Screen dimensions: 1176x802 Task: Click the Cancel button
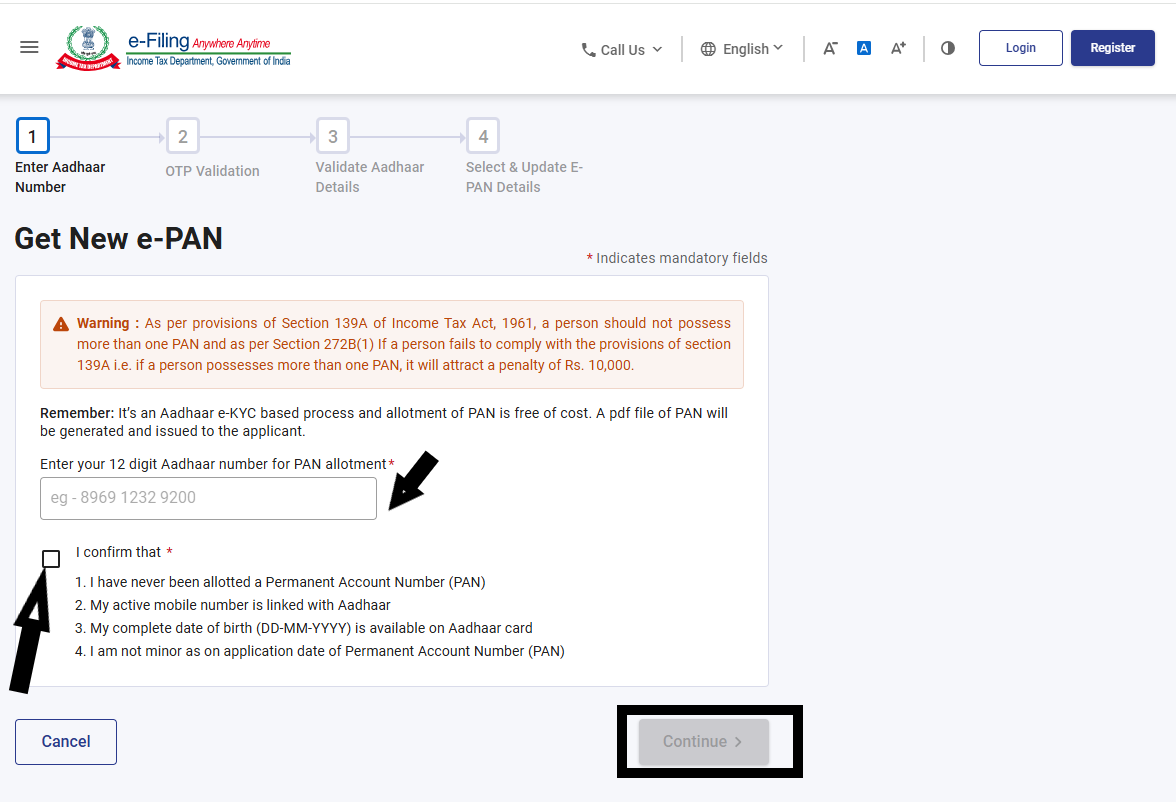[65, 741]
